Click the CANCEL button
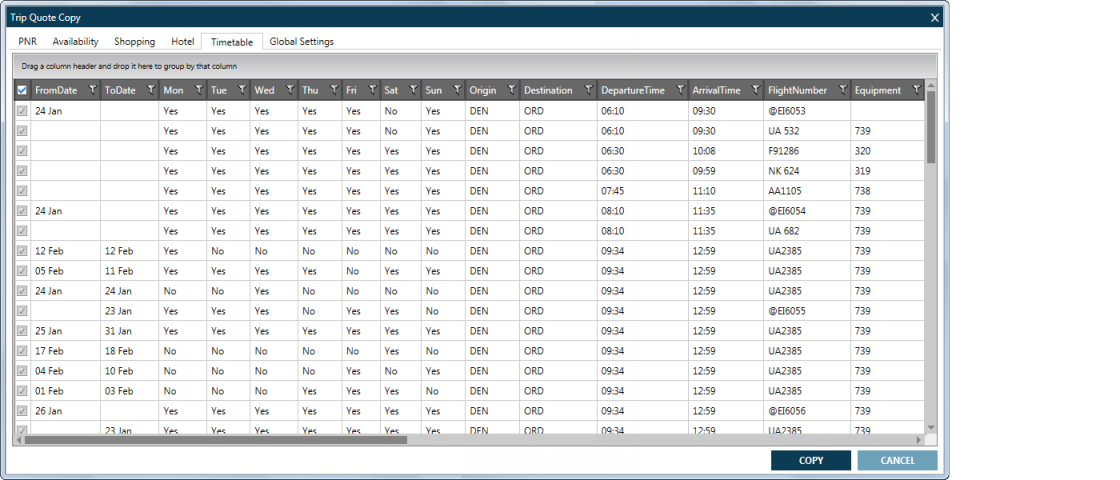The width and height of the screenshot is (1120, 480). (x=897, y=460)
